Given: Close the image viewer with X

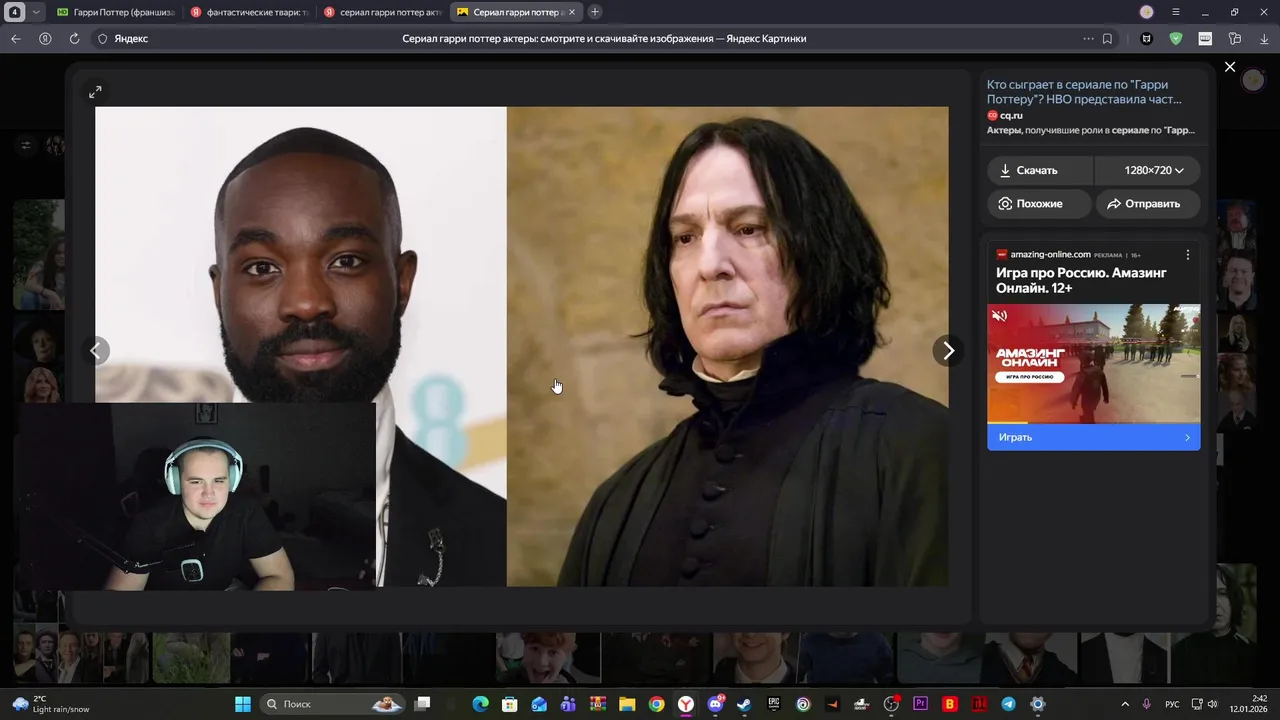Looking at the screenshot, I should click(x=1230, y=67).
